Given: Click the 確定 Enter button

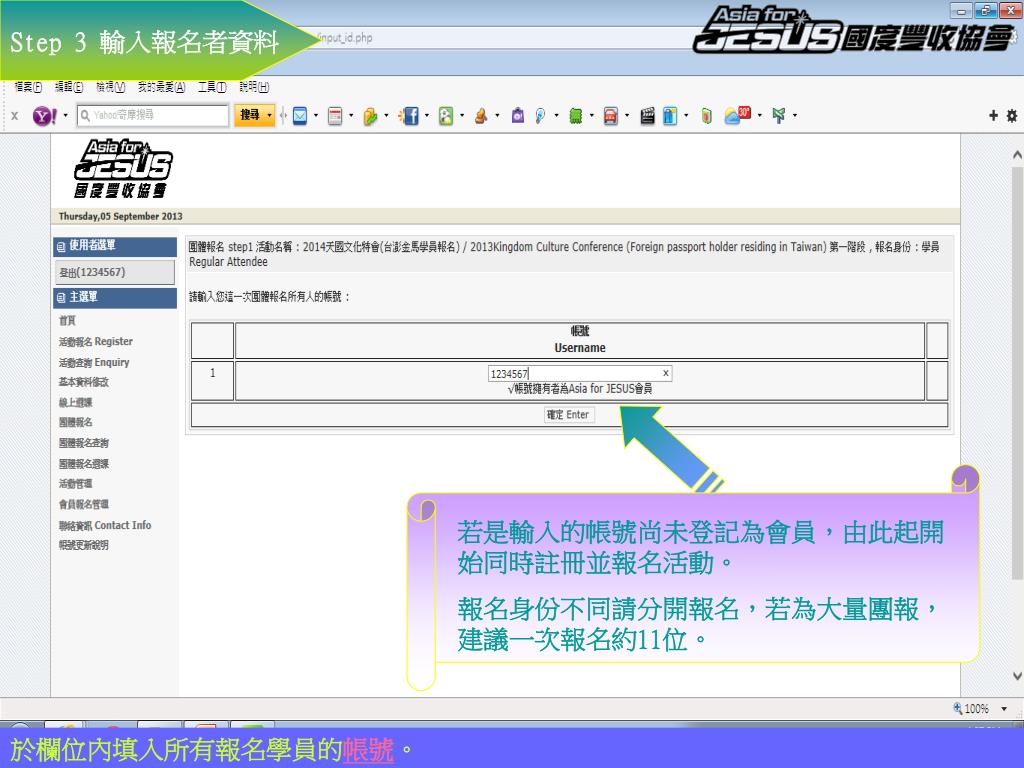Looking at the screenshot, I should [x=568, y=415].
